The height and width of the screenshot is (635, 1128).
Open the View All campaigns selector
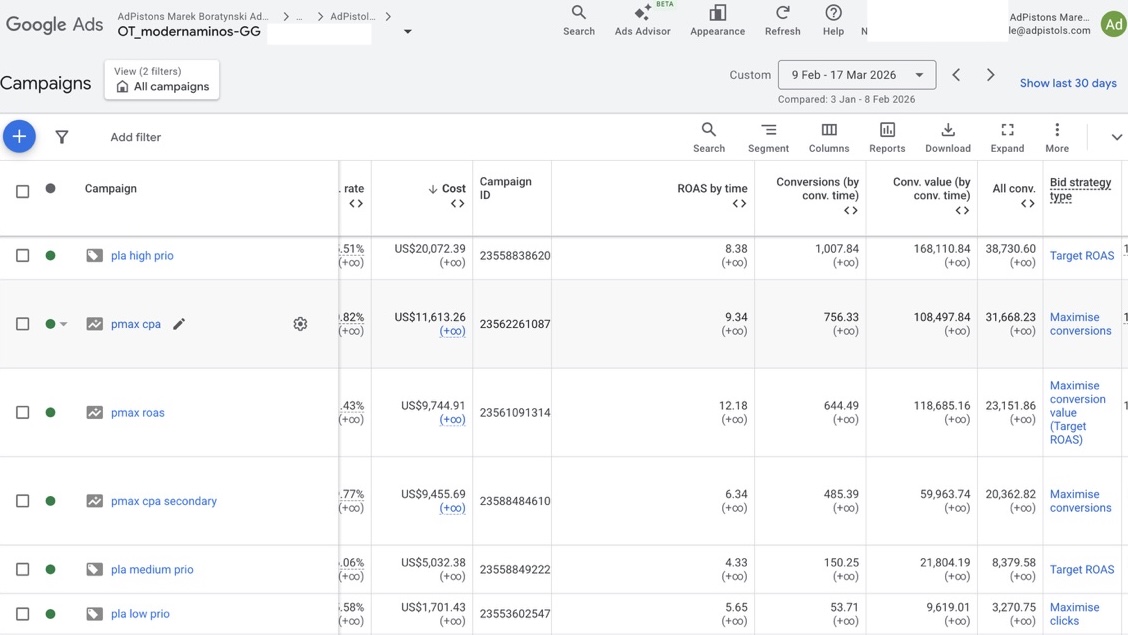162,79
